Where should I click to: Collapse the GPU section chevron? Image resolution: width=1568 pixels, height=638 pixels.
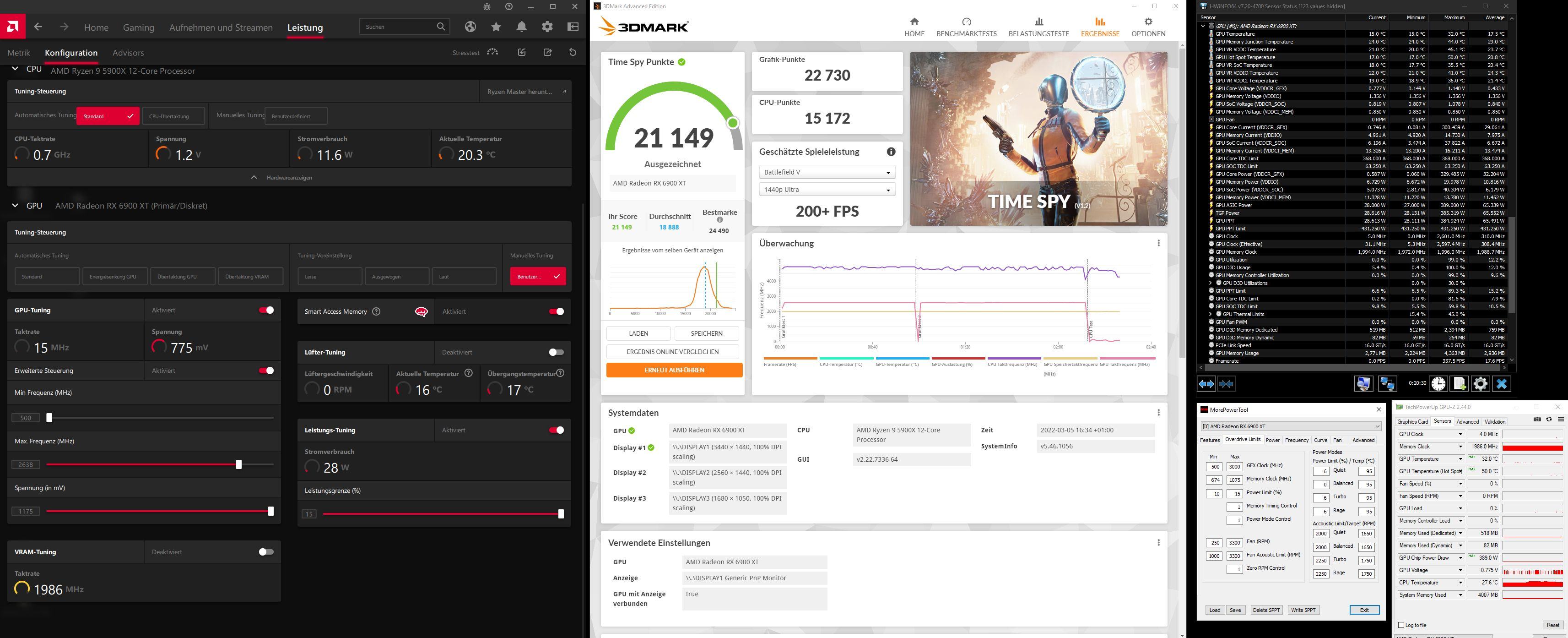15,205
